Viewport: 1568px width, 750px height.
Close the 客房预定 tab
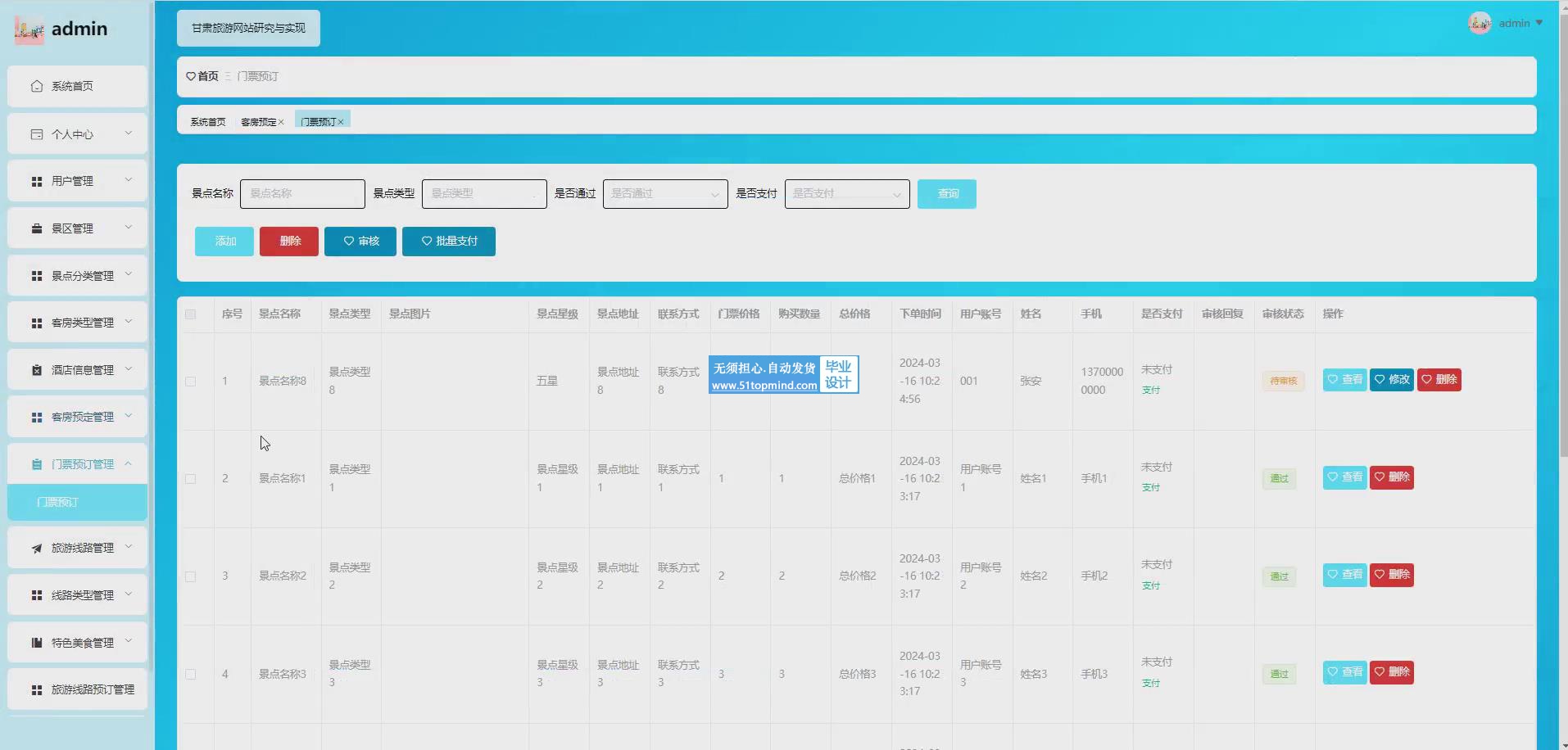pyautogui.click(x=281, y=122)
